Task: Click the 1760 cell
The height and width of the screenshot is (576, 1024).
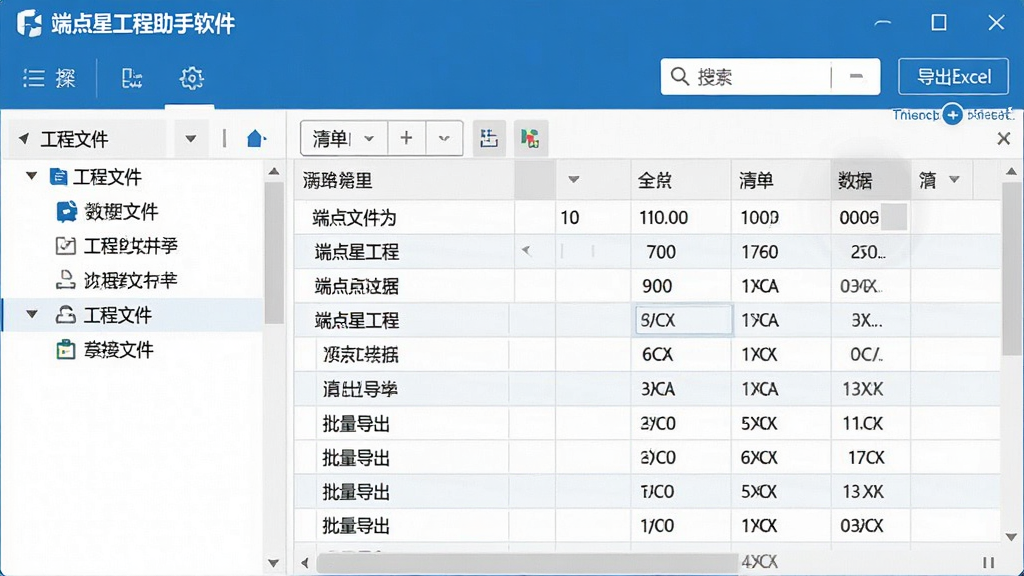Action: point(781,251)
